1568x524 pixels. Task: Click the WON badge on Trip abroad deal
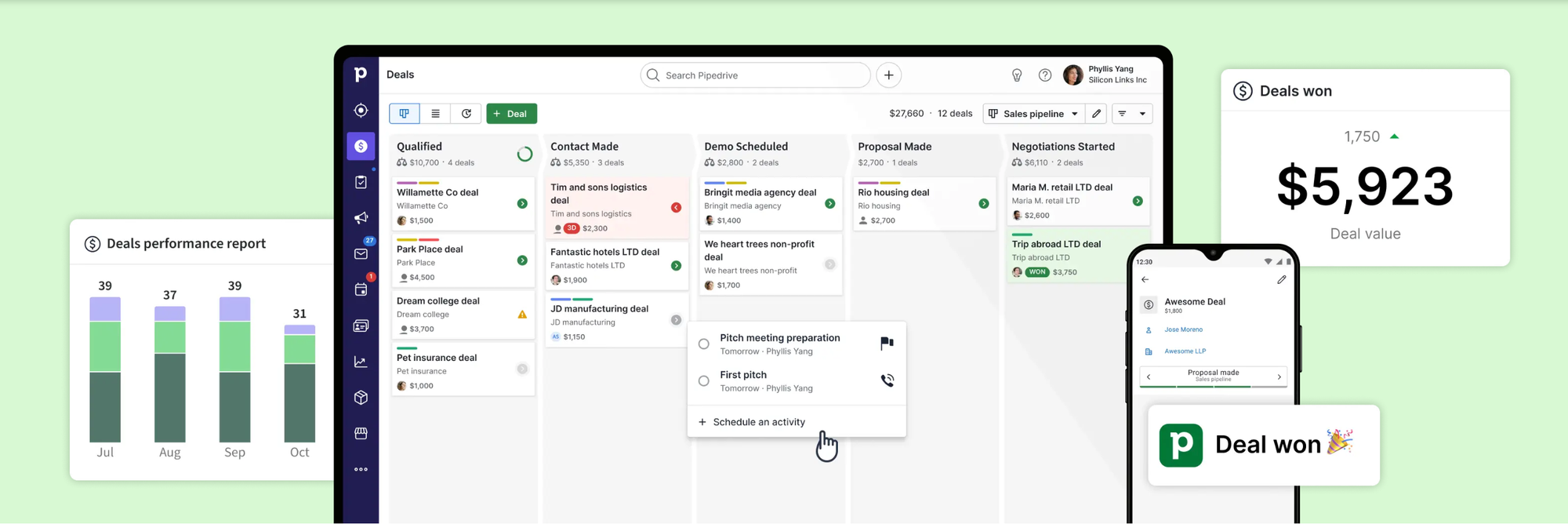tap(1037, 272)
